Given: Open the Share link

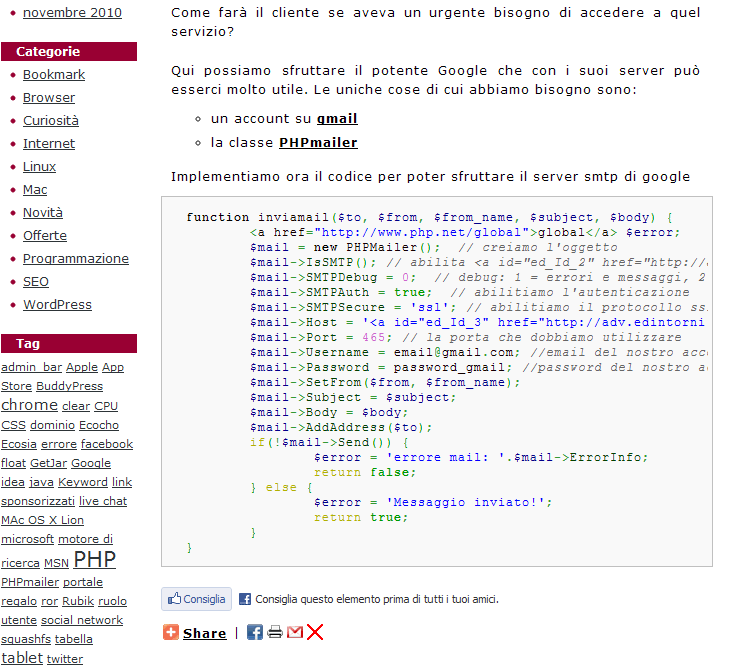Looking at the screenshot, I should click(204, 633).
